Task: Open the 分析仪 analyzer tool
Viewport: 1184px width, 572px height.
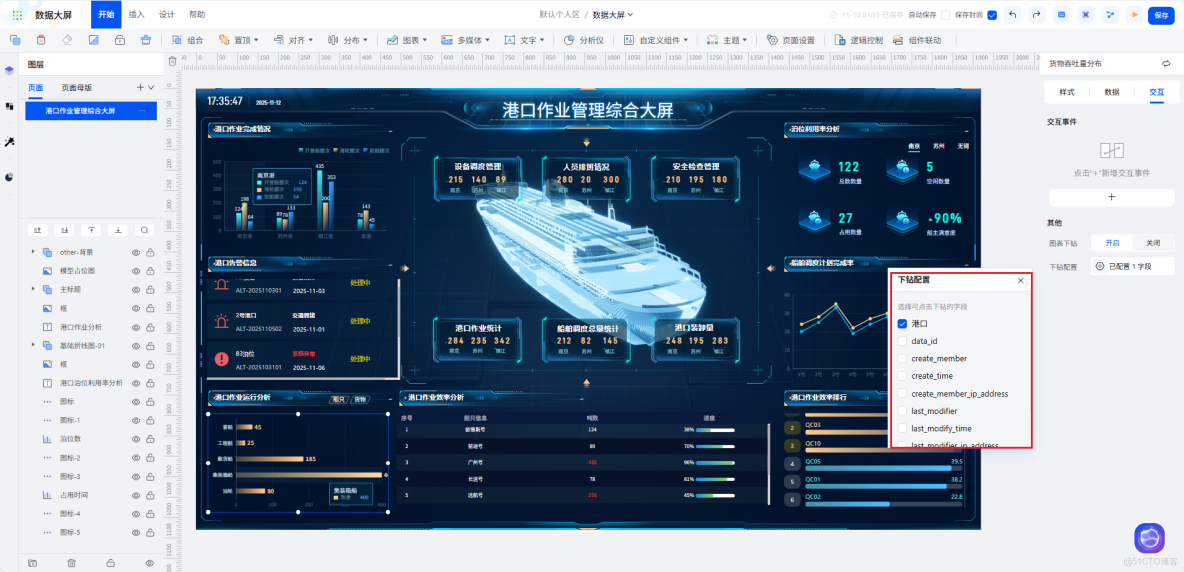Action: click(x=584, y=40)
